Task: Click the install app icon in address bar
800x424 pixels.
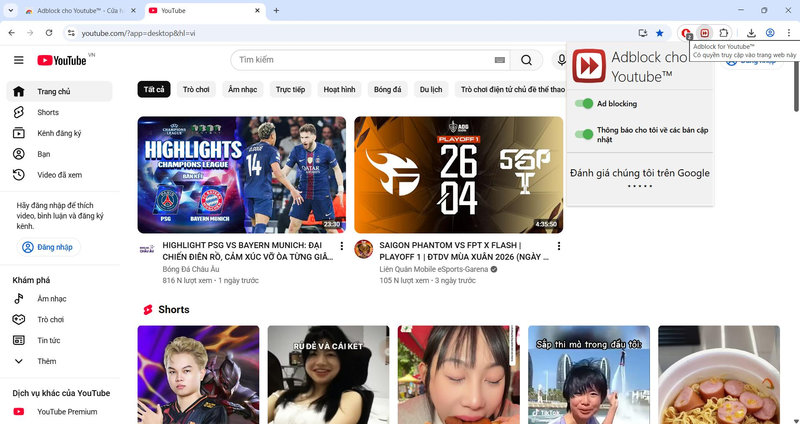Action: (642, 33)
